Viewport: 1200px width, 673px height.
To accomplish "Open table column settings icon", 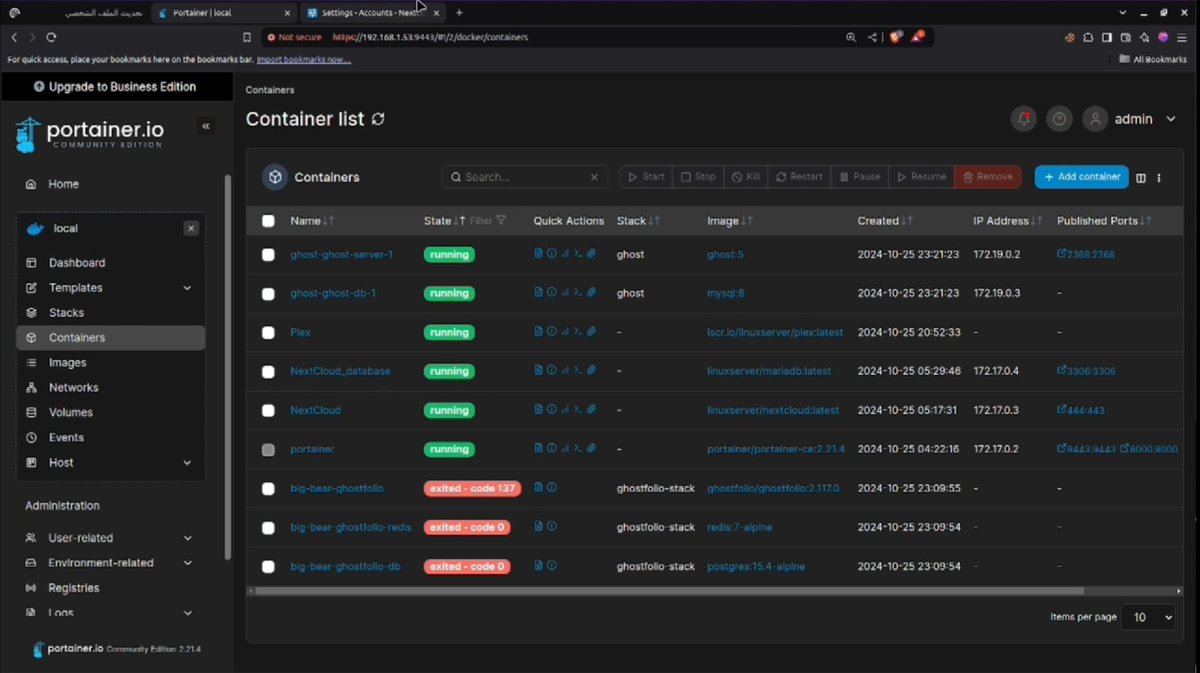I will pyautogui.click(x=1141, y=177).
